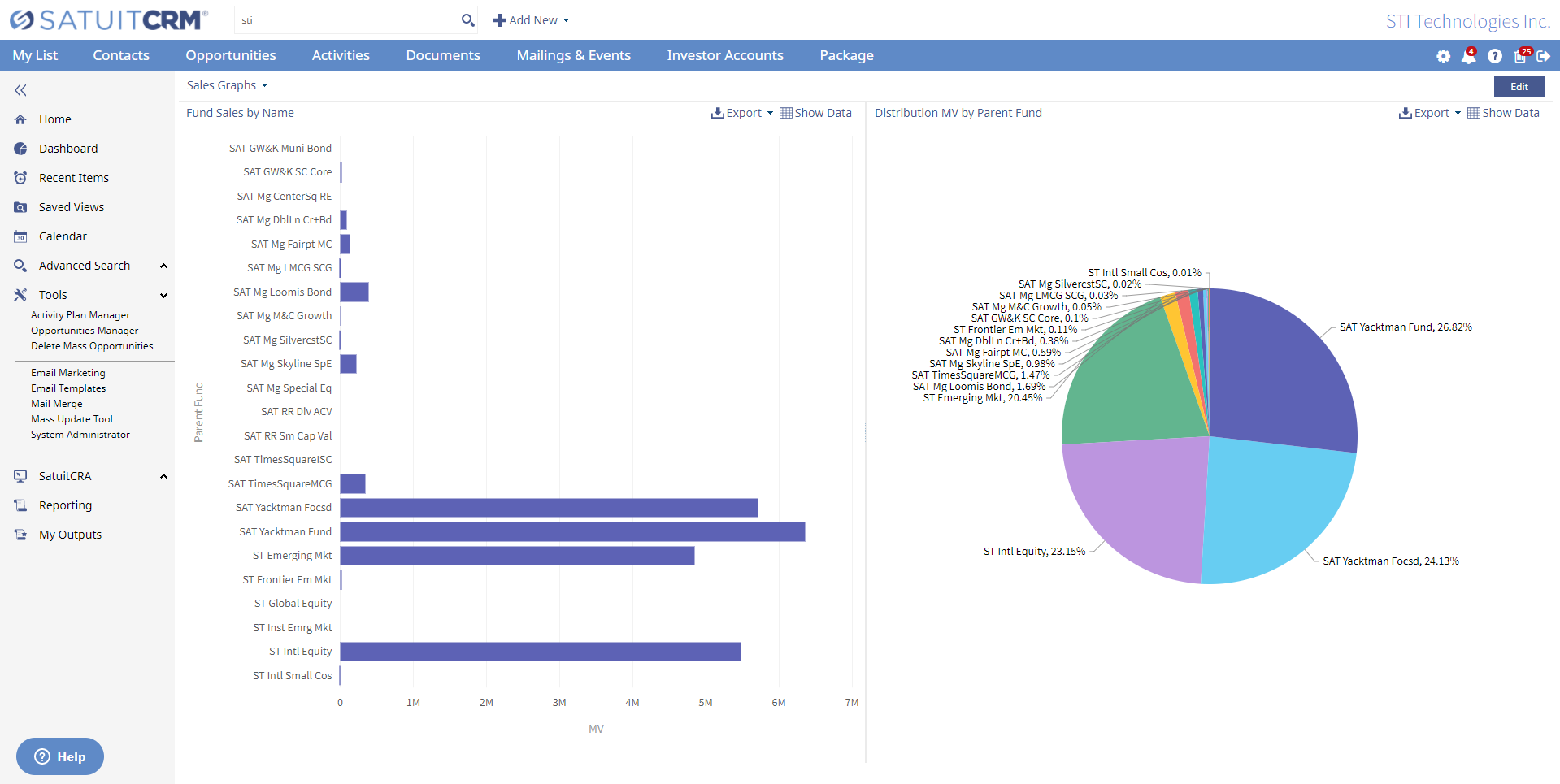Screen dimensions: 1560x784
Task: Open the My List tab
Action: coord(35,55)
